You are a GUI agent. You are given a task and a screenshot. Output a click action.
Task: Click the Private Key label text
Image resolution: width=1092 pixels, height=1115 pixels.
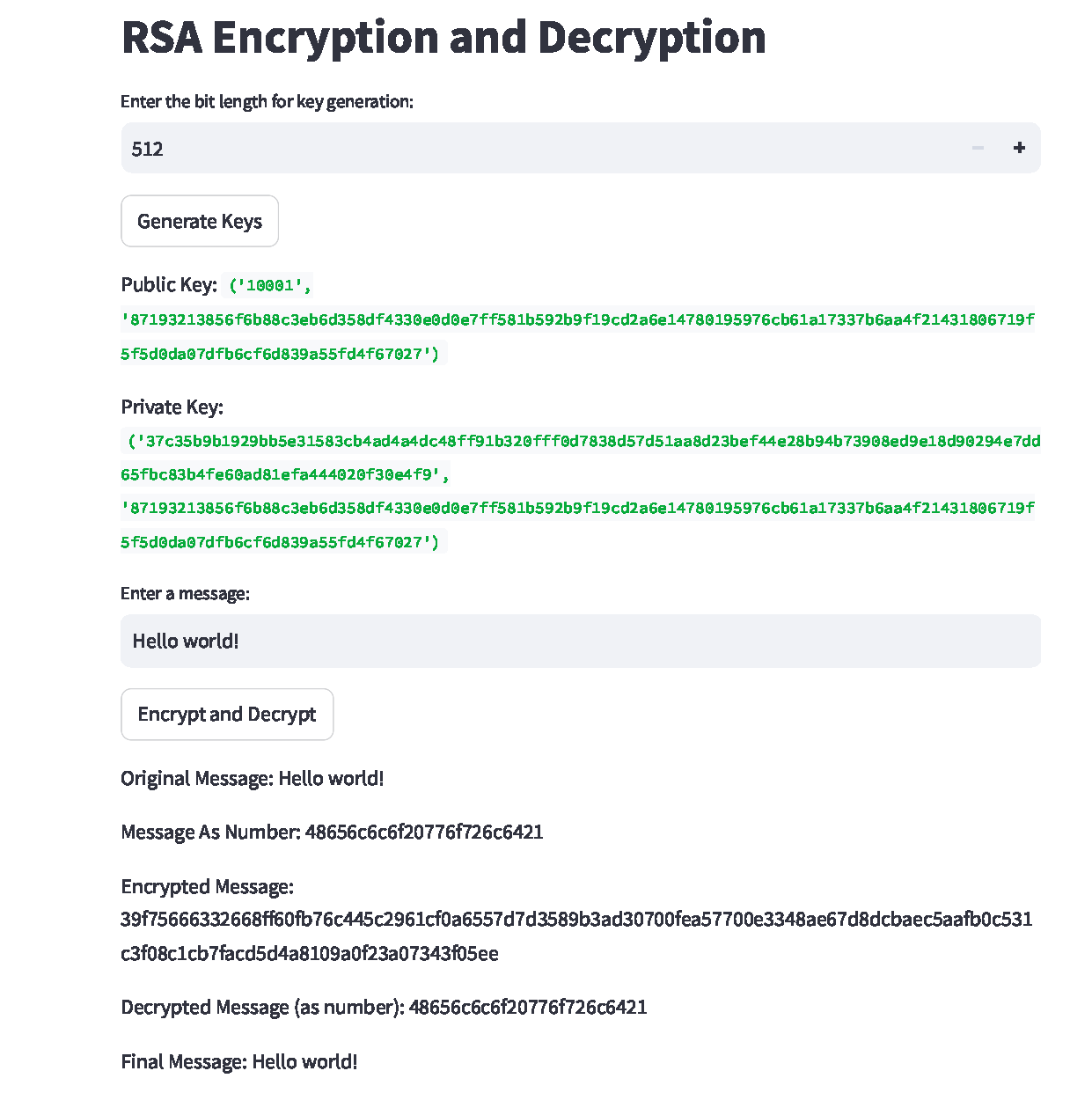[172, 407]
